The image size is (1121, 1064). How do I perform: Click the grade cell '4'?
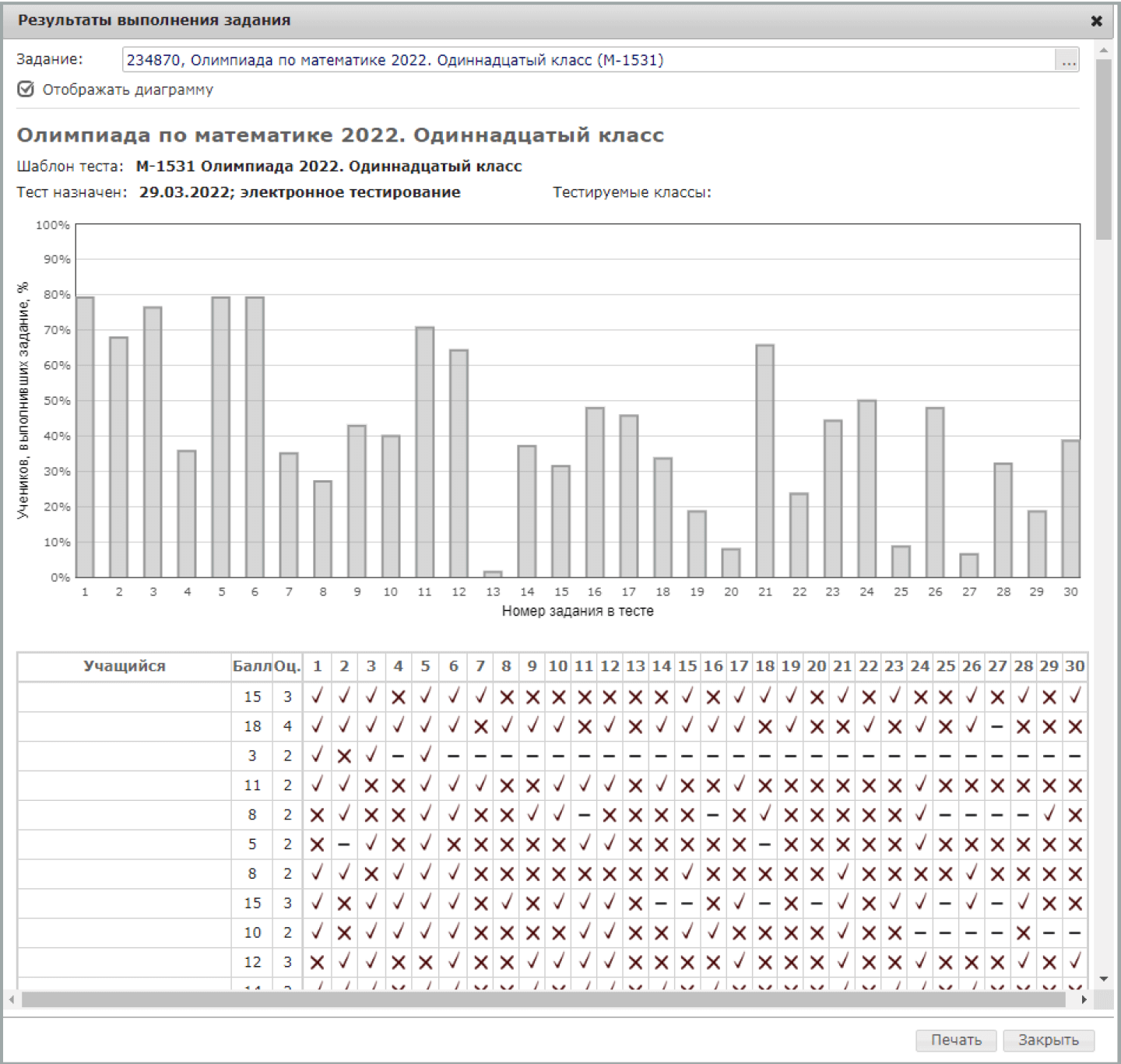tap(287, 726)
